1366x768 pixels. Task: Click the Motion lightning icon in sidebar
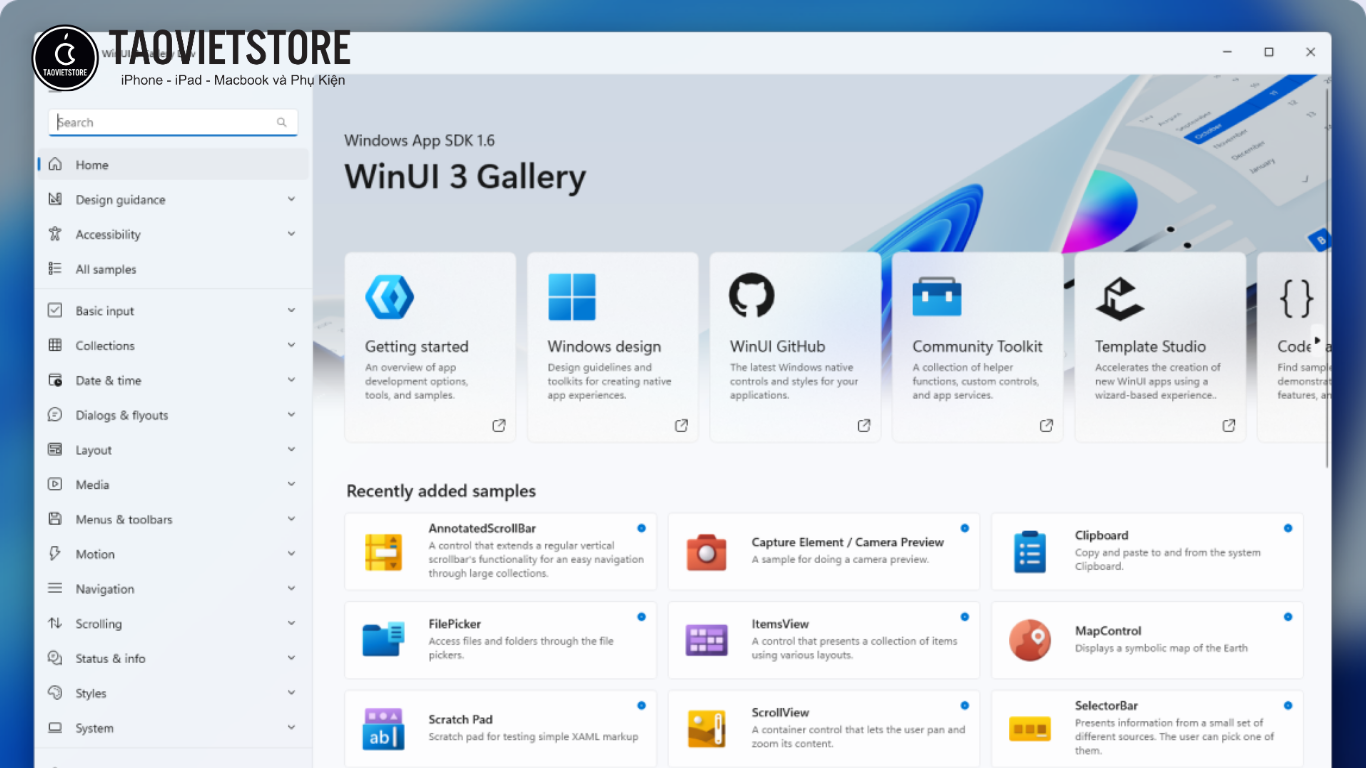tap(55, 554)
